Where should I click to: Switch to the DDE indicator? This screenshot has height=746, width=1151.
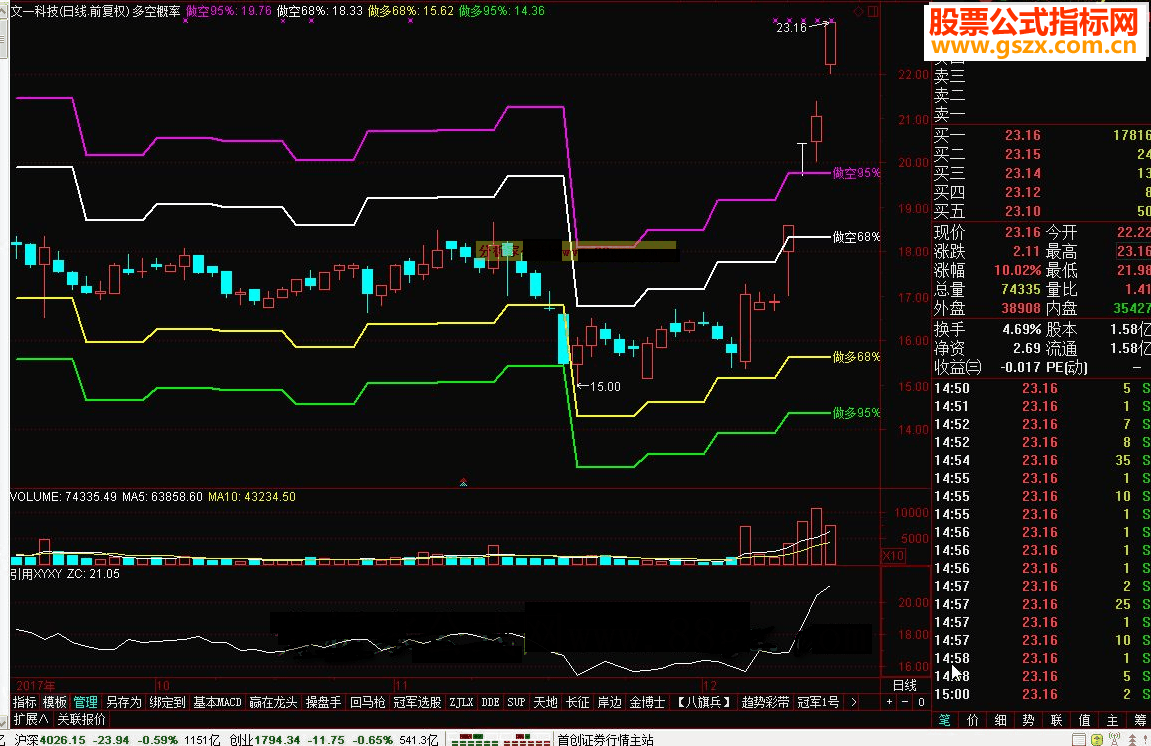[x=490, y=702]
